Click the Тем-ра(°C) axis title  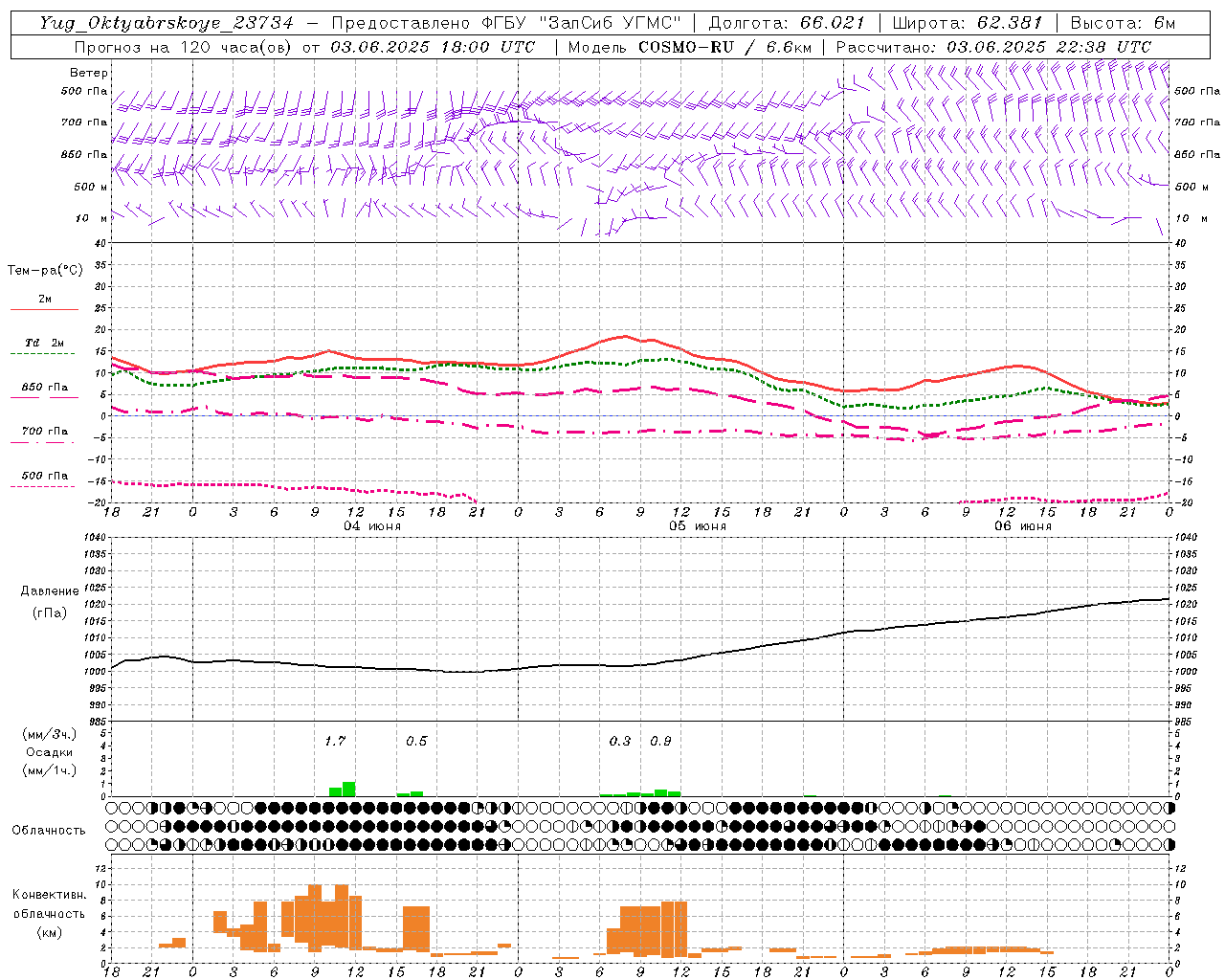coord(45,271)
